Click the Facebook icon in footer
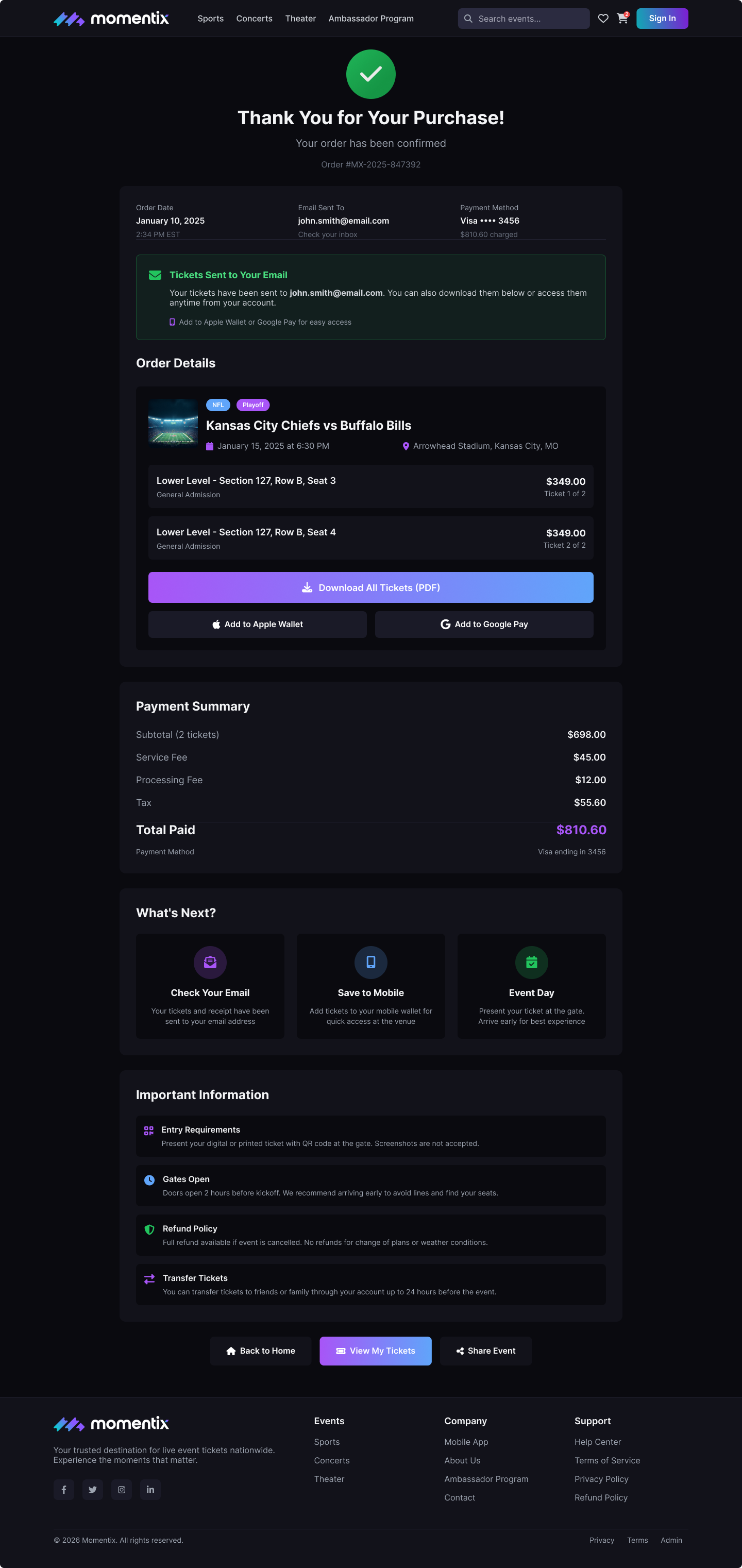 [64, 1490]
